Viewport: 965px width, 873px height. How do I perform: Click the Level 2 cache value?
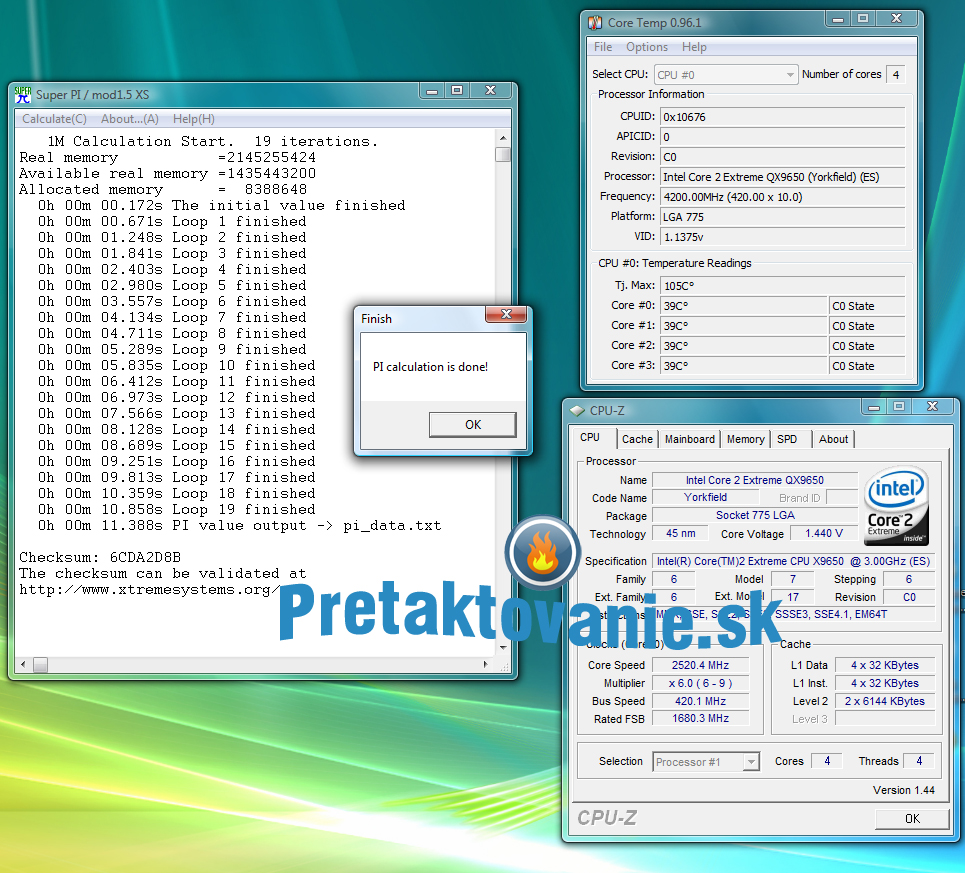(x=884, y=701)
